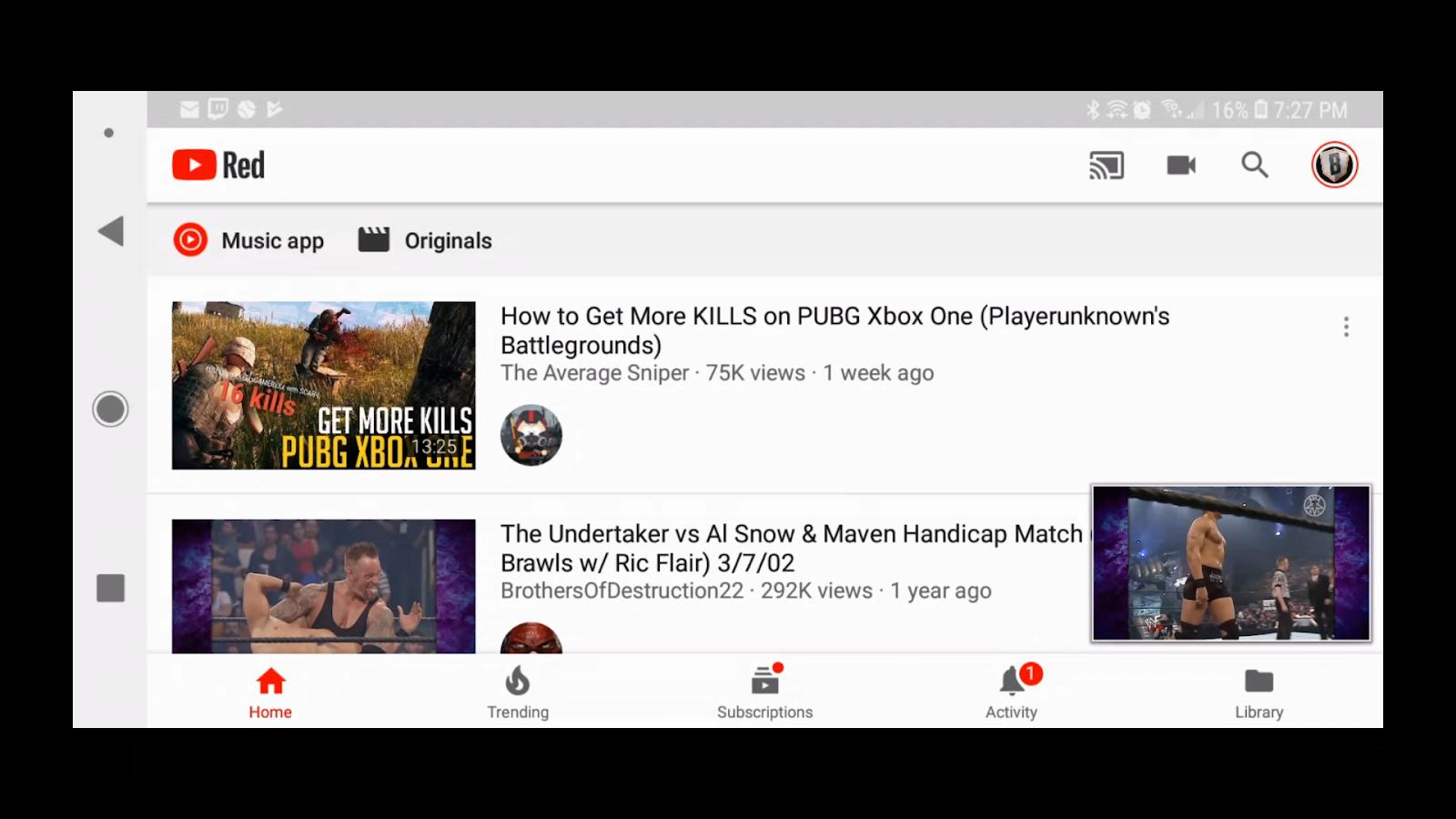Switch to the Trending tab
This screenshot has width=1456, height=819.
coord(518,693)
